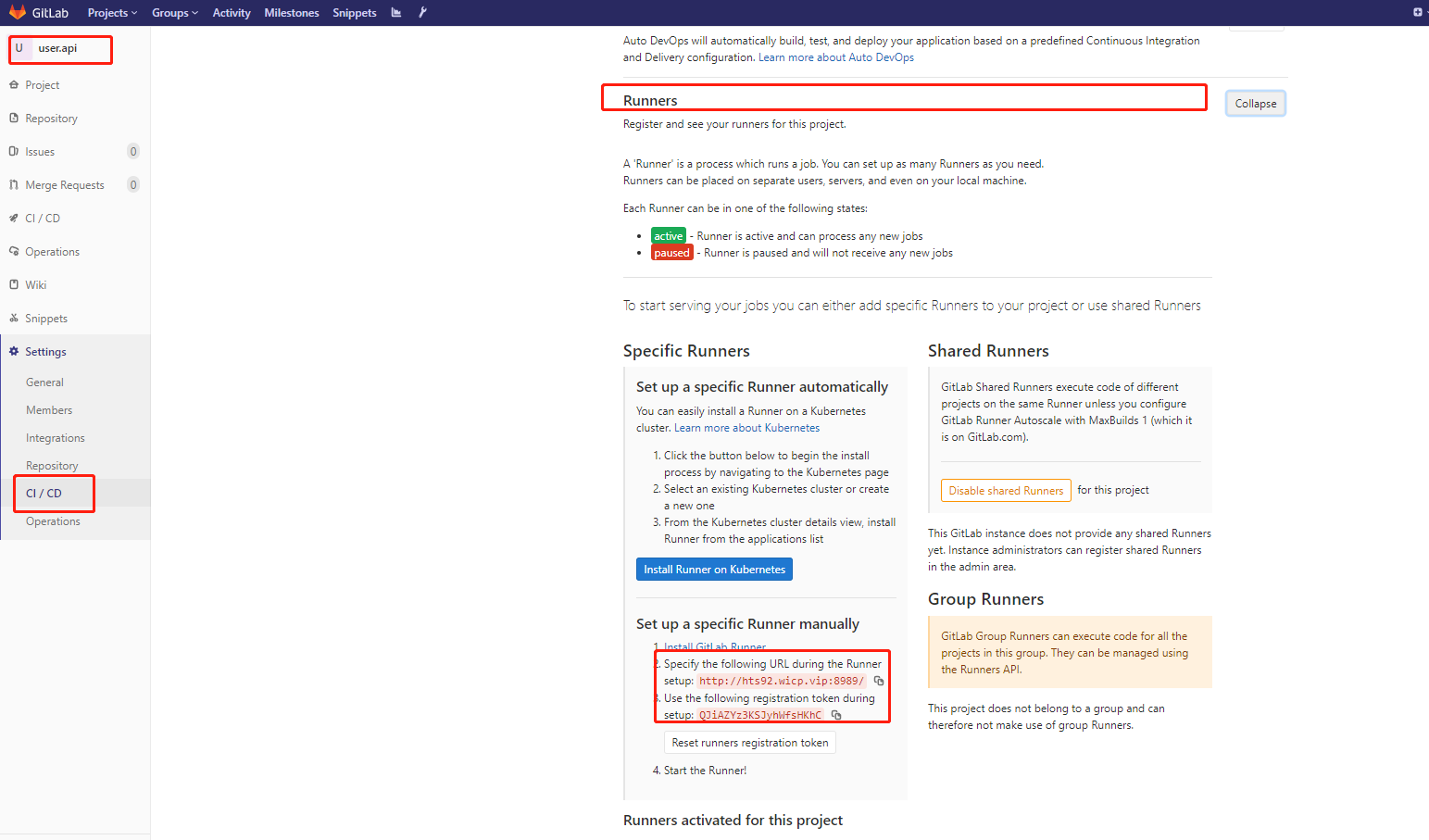The height and width of the screenshot is (840, 1429).
Task: Click the Merge Requests icon in the sidebar
Action: 14,184
